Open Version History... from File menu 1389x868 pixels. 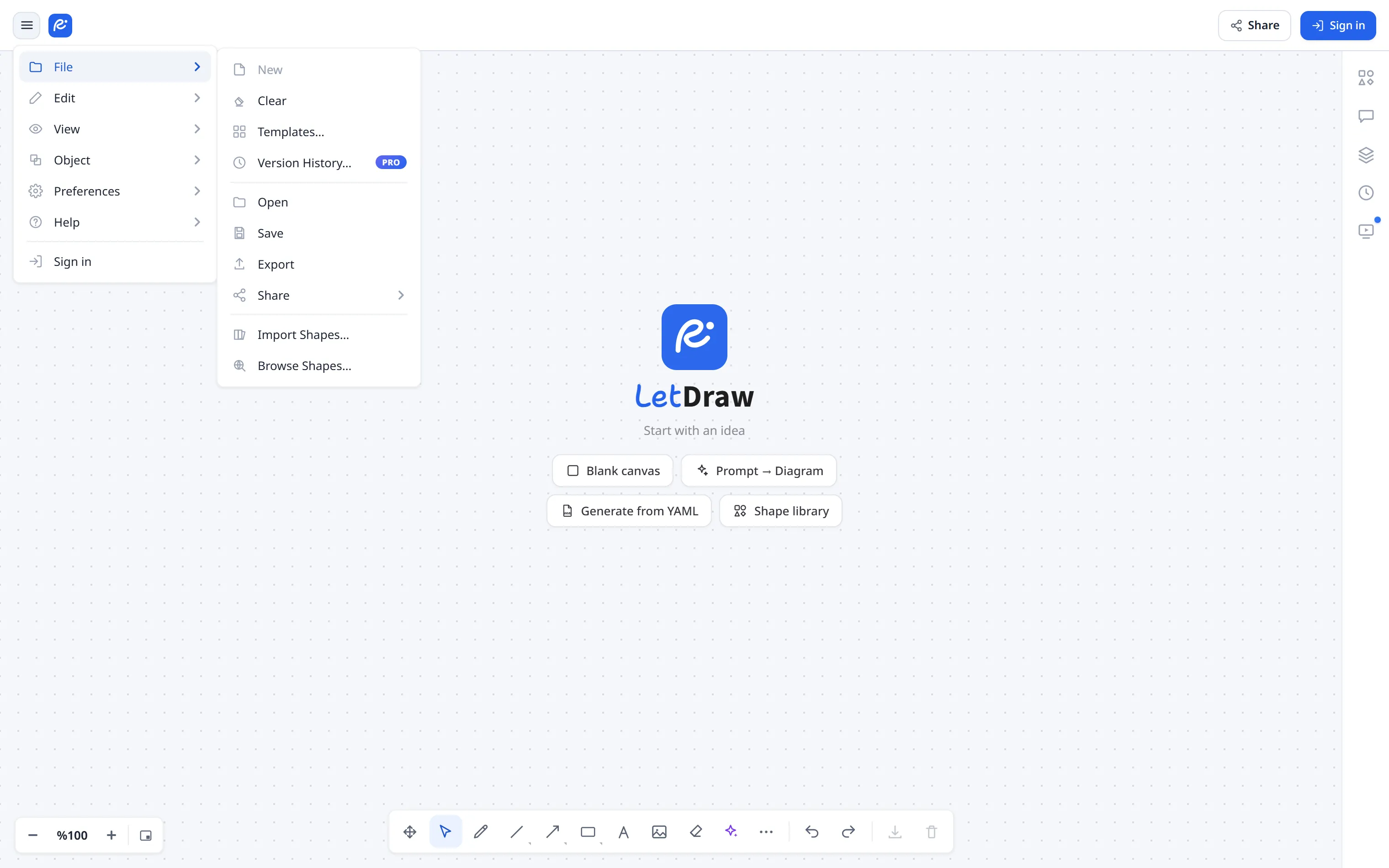(319, 163)
